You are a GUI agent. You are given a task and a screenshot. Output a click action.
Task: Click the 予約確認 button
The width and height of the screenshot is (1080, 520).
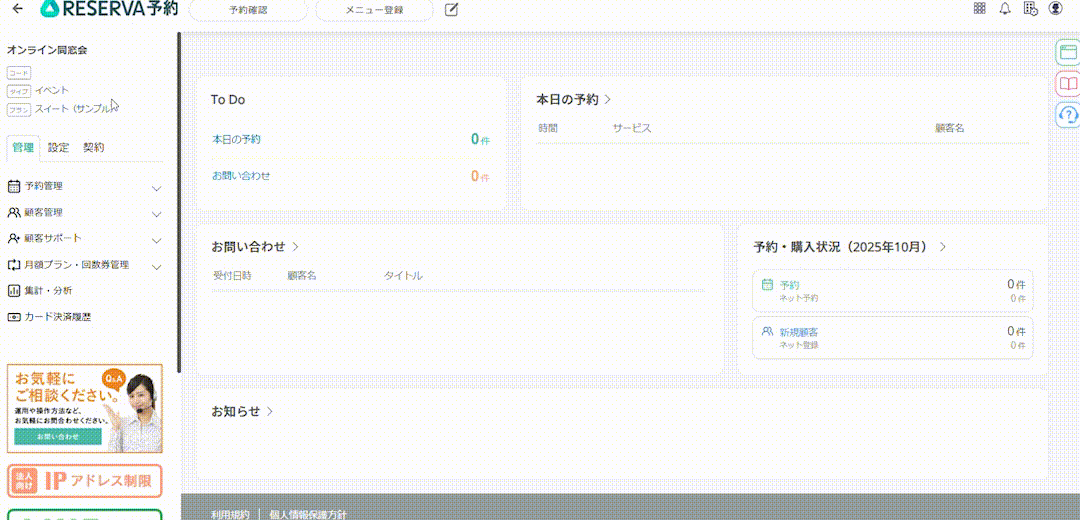tap(248, 10)
